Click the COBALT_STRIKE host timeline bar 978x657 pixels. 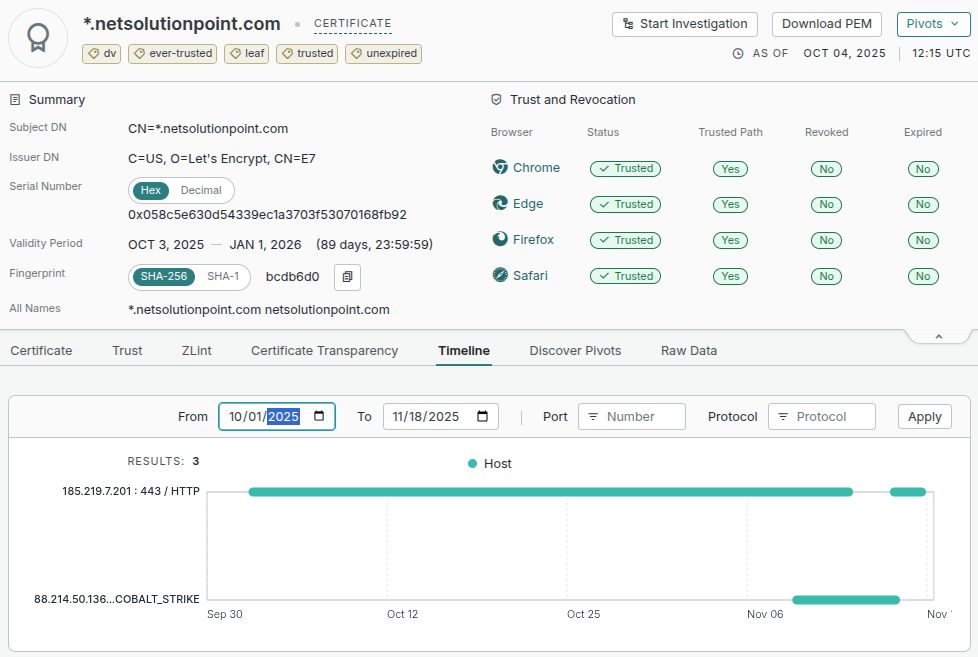click(x=846, y=600)
